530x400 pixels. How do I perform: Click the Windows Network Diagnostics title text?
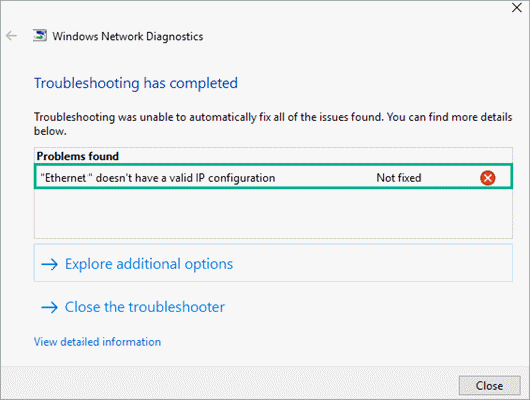click(x=128, y=36)
